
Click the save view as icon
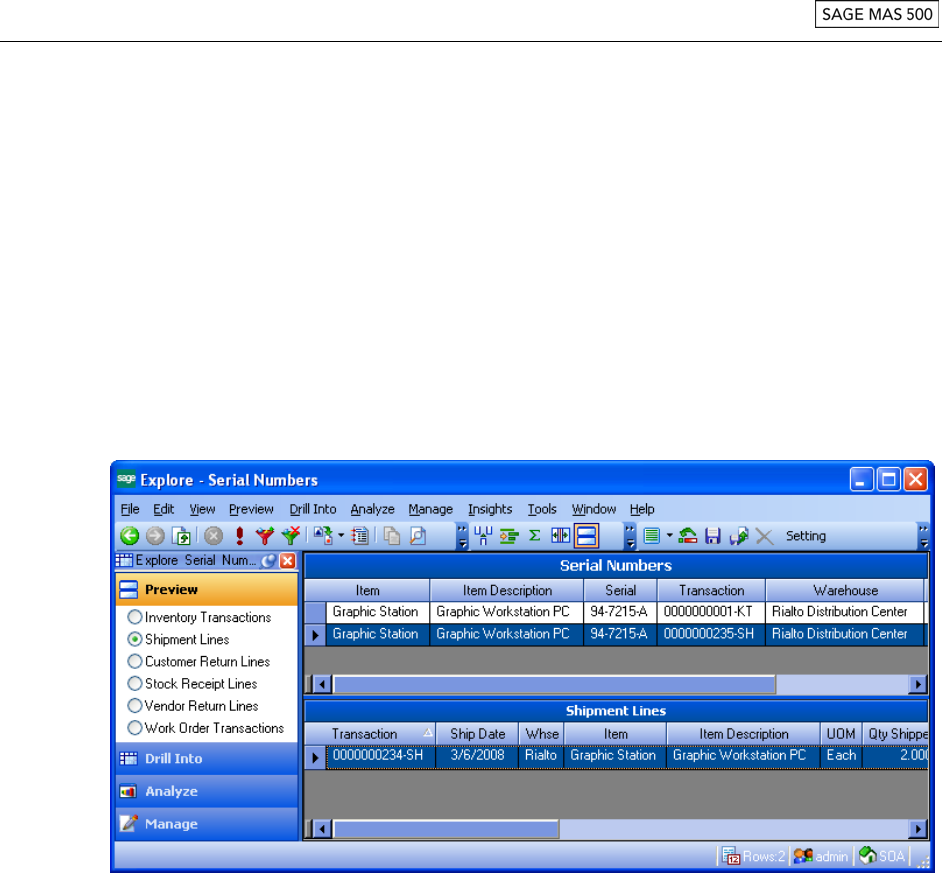pos(739,535)
